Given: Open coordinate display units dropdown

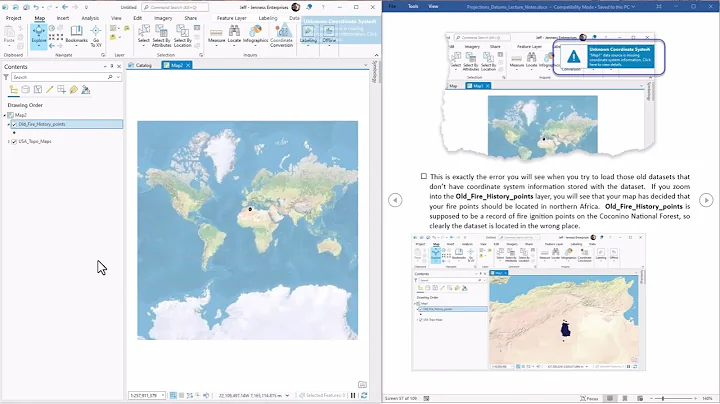Looking at the screenshot, I should (287, 395).
